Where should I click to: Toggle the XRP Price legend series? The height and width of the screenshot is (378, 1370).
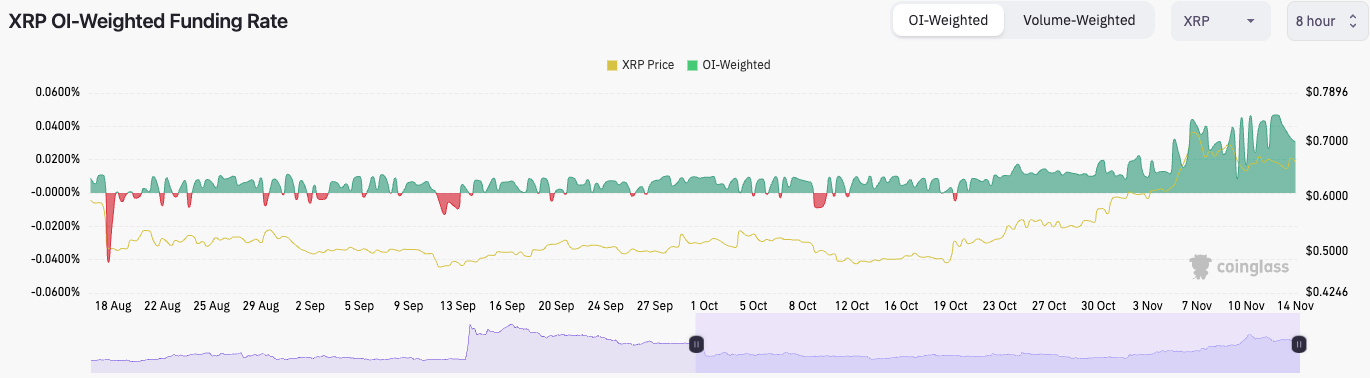(640, 65)
